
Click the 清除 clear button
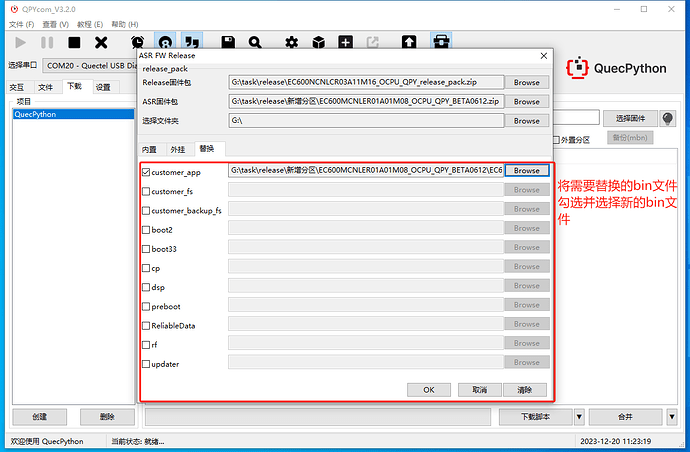click(x=525, y=390)
